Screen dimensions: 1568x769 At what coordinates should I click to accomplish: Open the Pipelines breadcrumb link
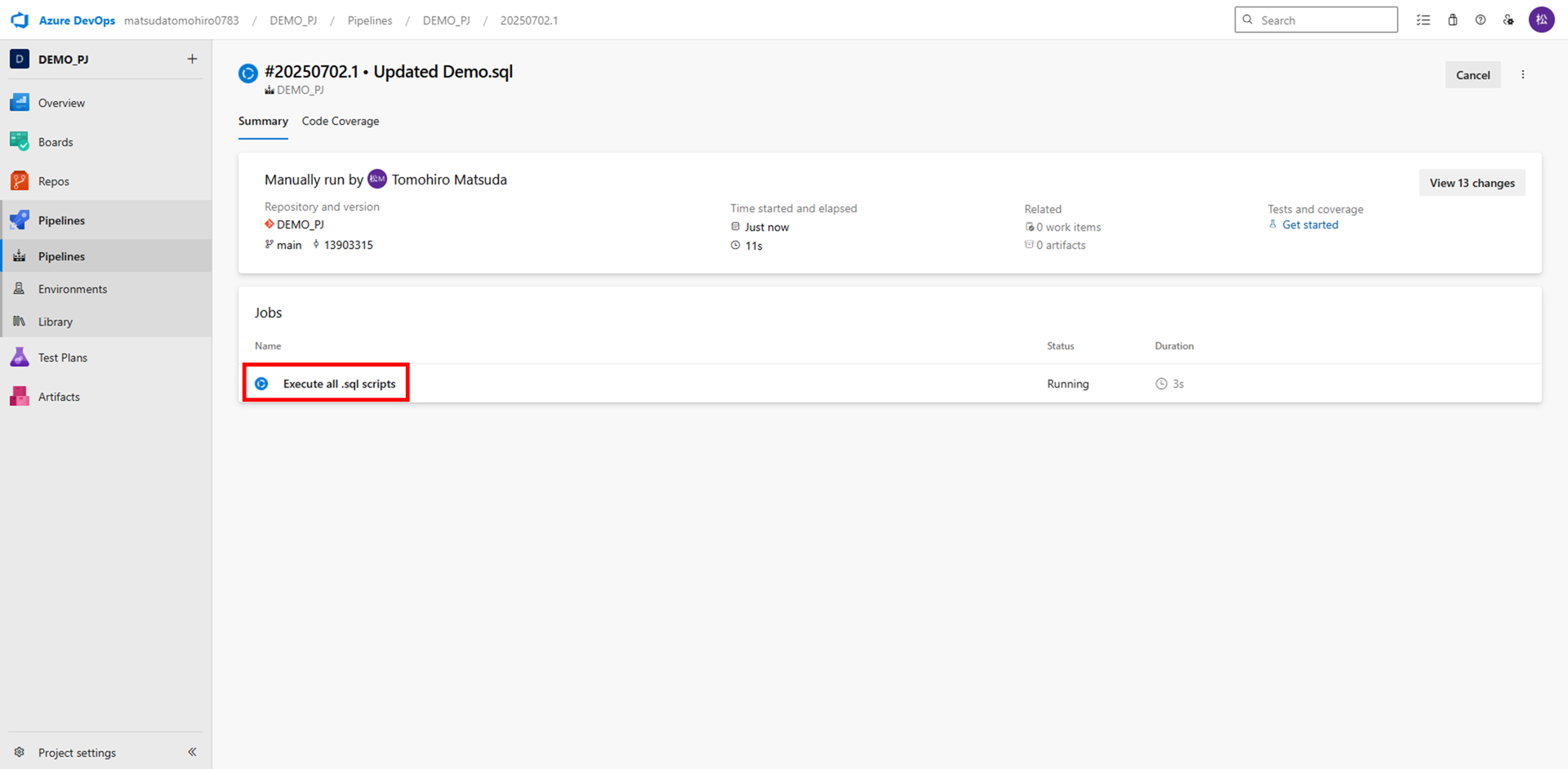pyautogui.click(x=370, y=20)
